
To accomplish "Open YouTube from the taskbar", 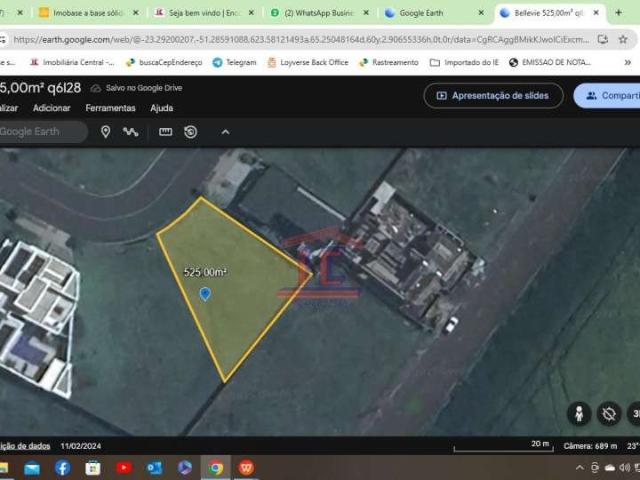I will pos(123,467).
